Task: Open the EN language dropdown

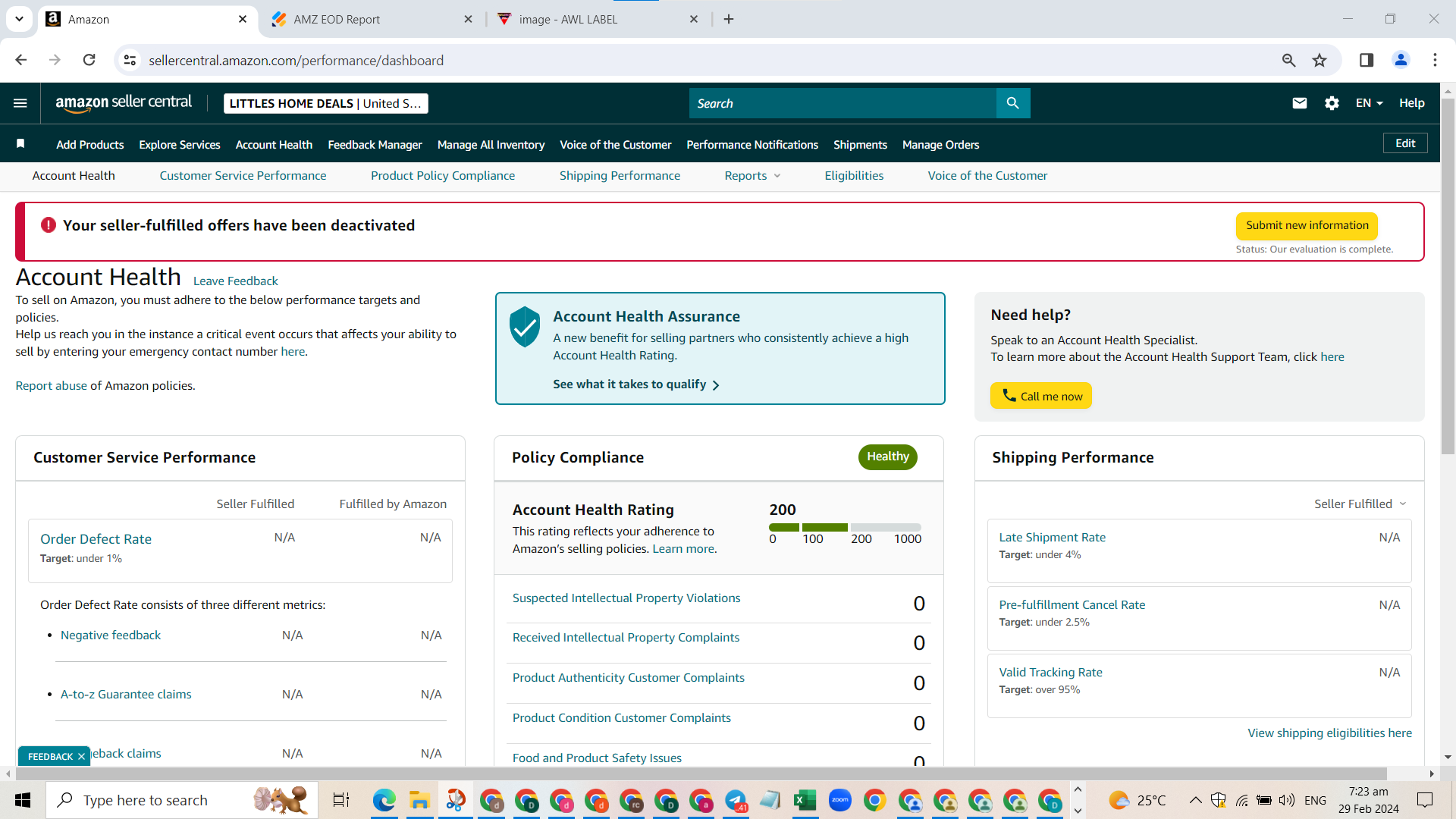Action: pyautogui.click(x=1370, y=103)
